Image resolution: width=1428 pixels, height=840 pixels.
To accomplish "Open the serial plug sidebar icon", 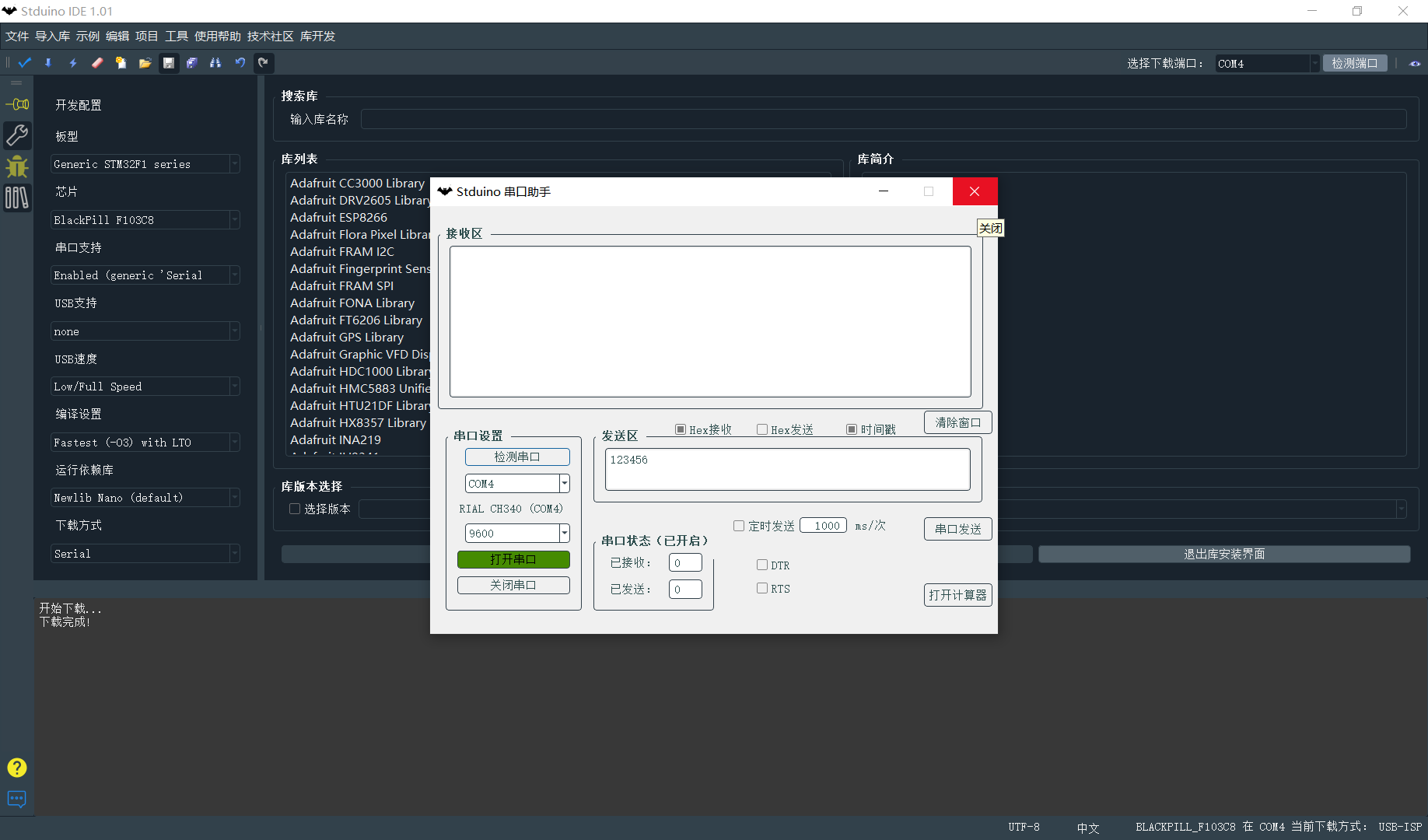I will click(x=17, y=104).
